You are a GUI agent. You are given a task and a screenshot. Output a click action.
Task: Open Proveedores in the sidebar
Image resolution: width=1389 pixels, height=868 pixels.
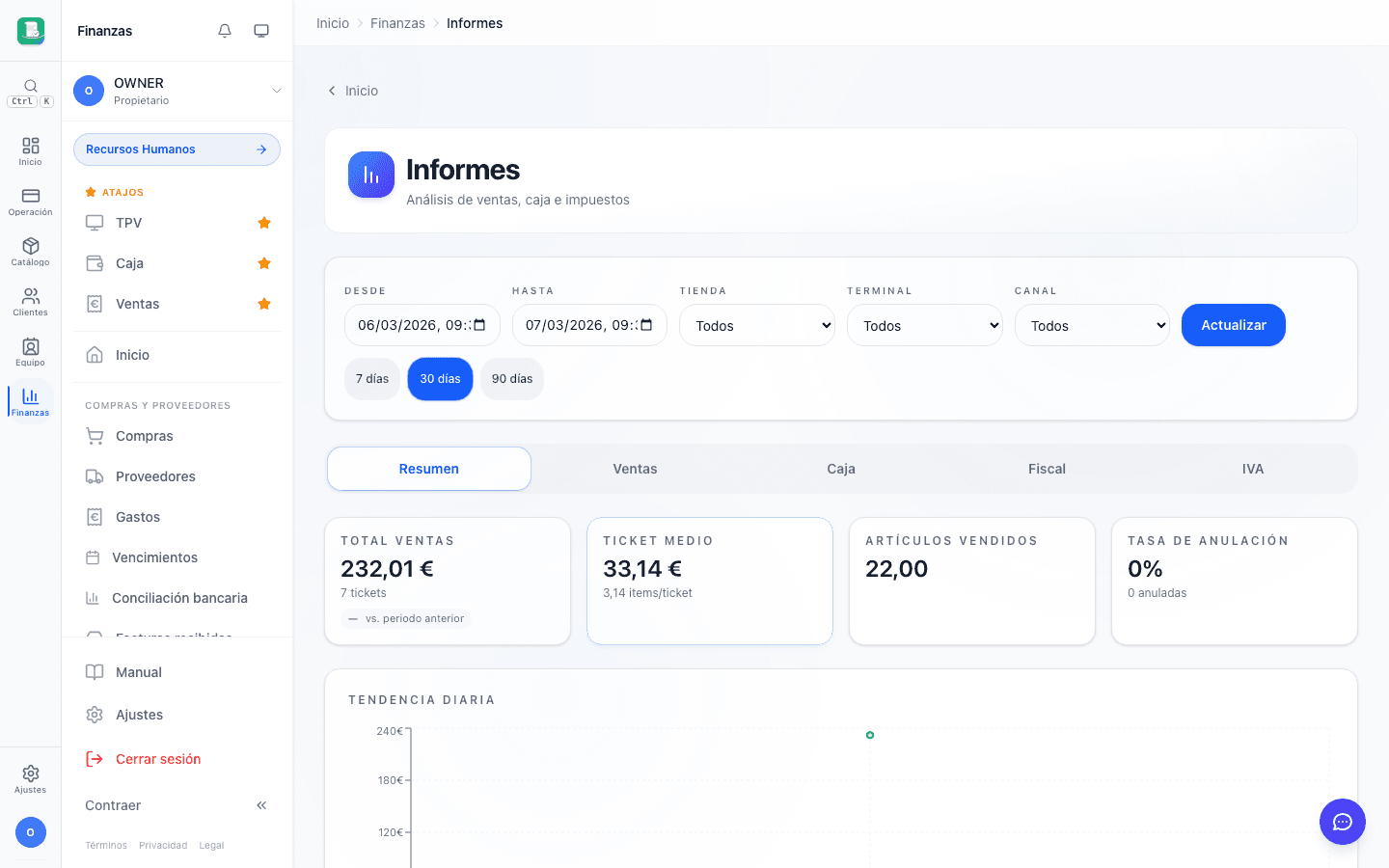(177, 476)
